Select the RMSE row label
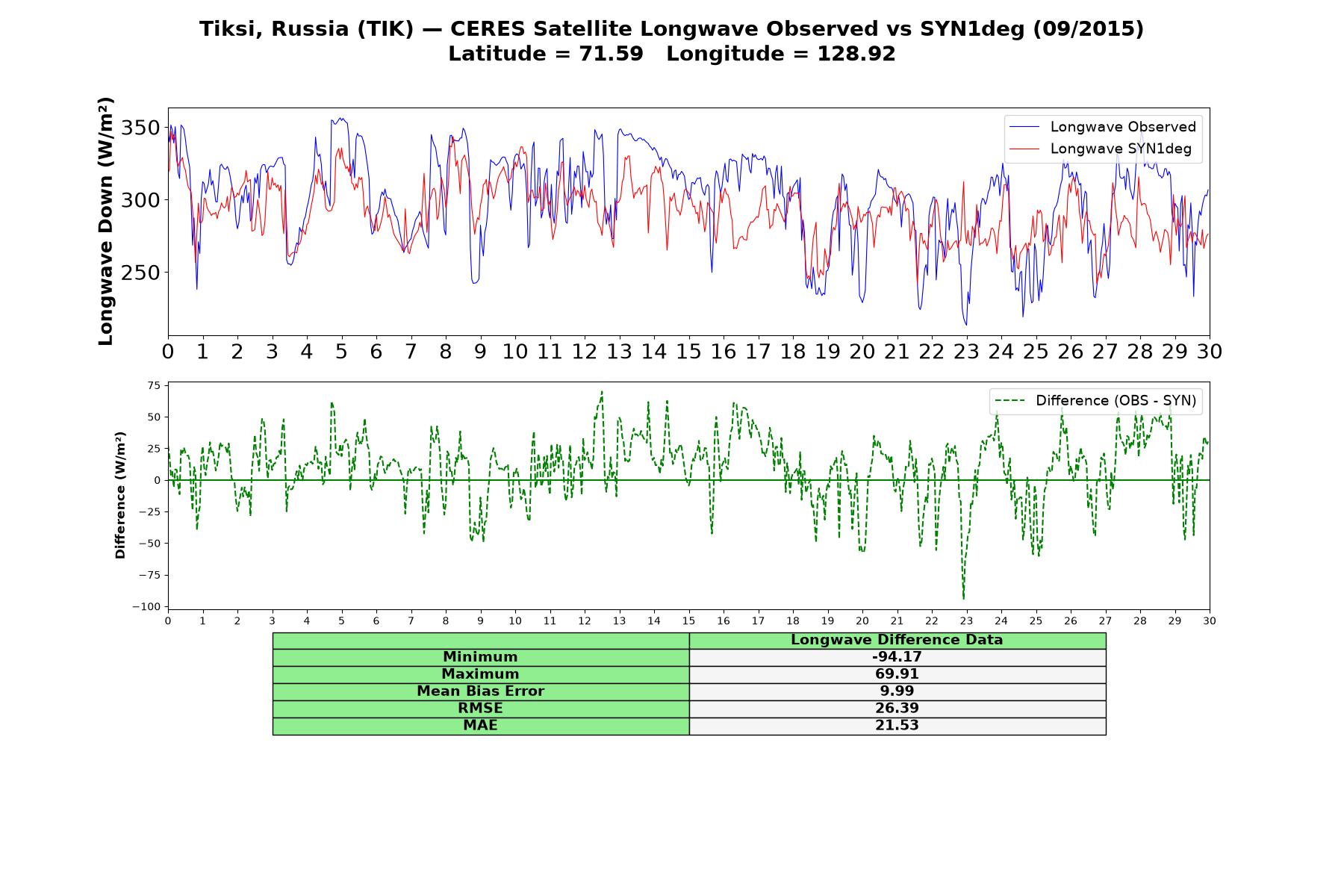 point(481,709)
